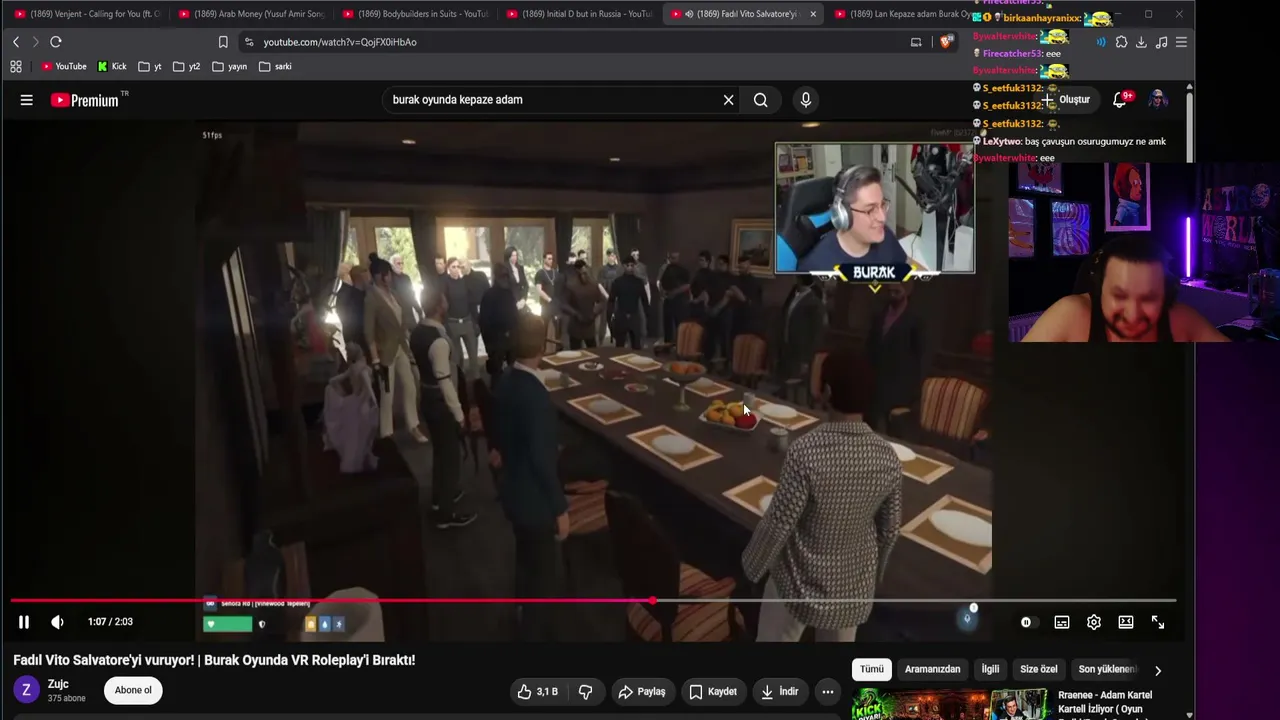1280x720 pixels.
Task: Click the Oluştur create button
Action: pos(1067,100)
